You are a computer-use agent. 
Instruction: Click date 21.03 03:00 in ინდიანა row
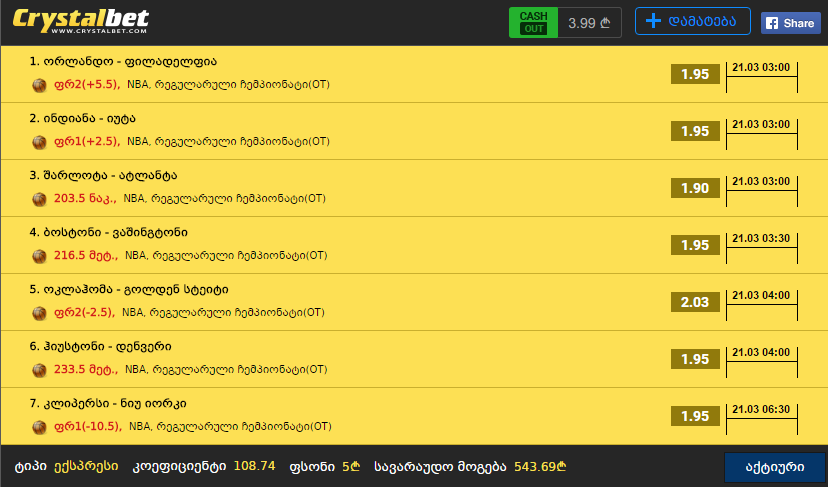[x=761, y=125]
